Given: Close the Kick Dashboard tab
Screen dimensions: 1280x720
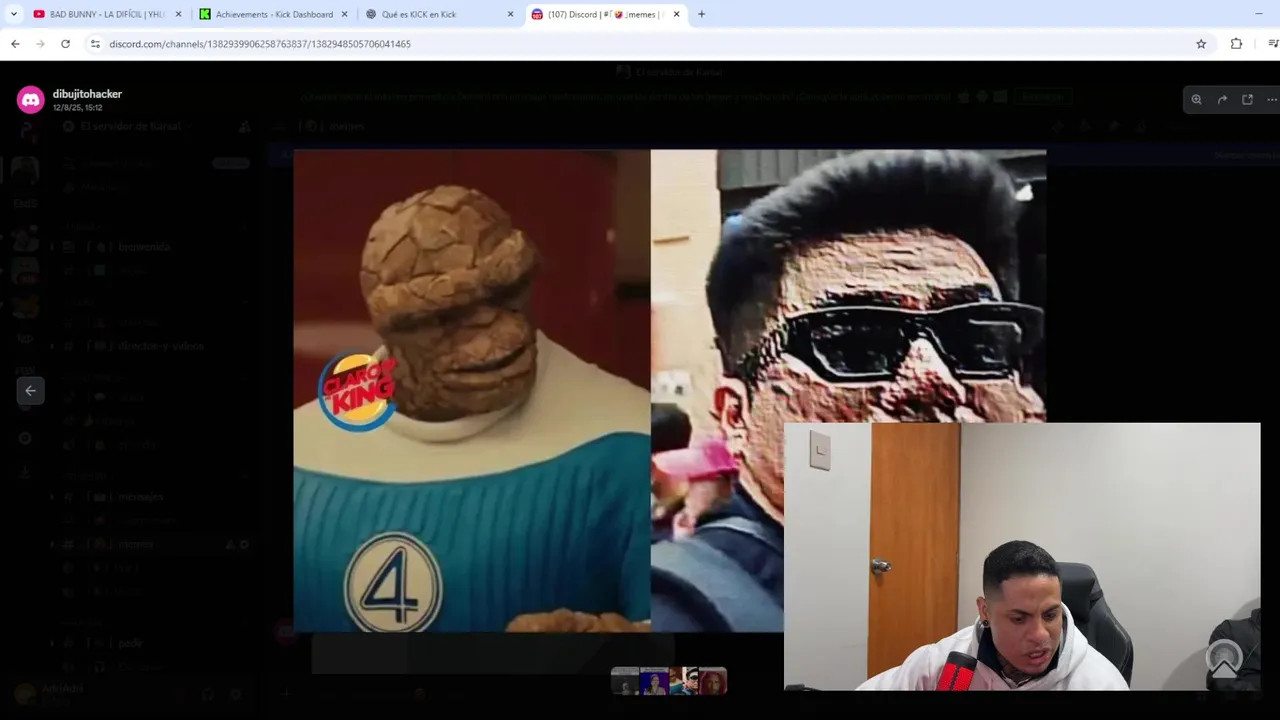Looking at the screenshot, I should click(345, 14).
